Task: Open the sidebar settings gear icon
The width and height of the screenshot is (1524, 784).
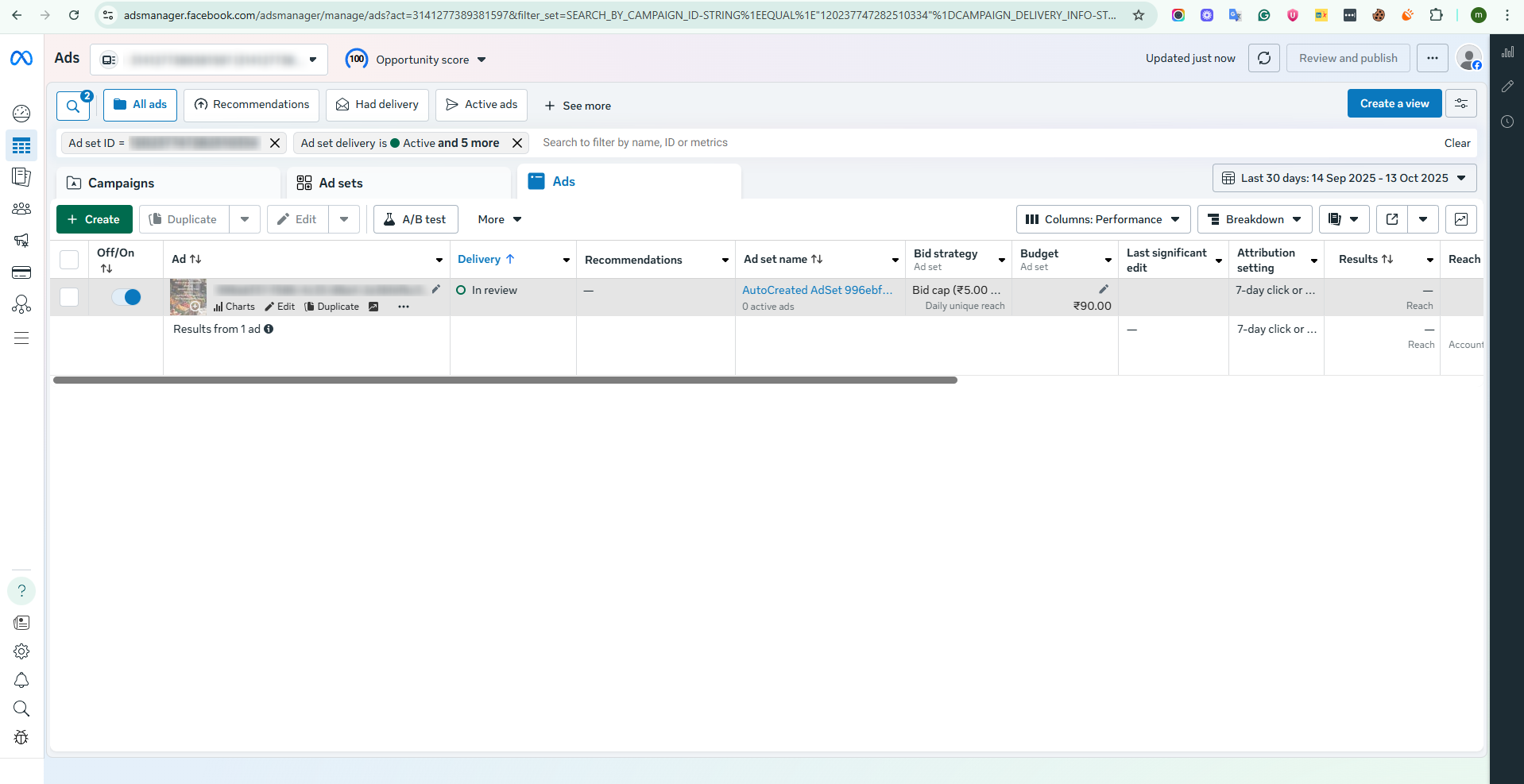Action: coord(21,651)
